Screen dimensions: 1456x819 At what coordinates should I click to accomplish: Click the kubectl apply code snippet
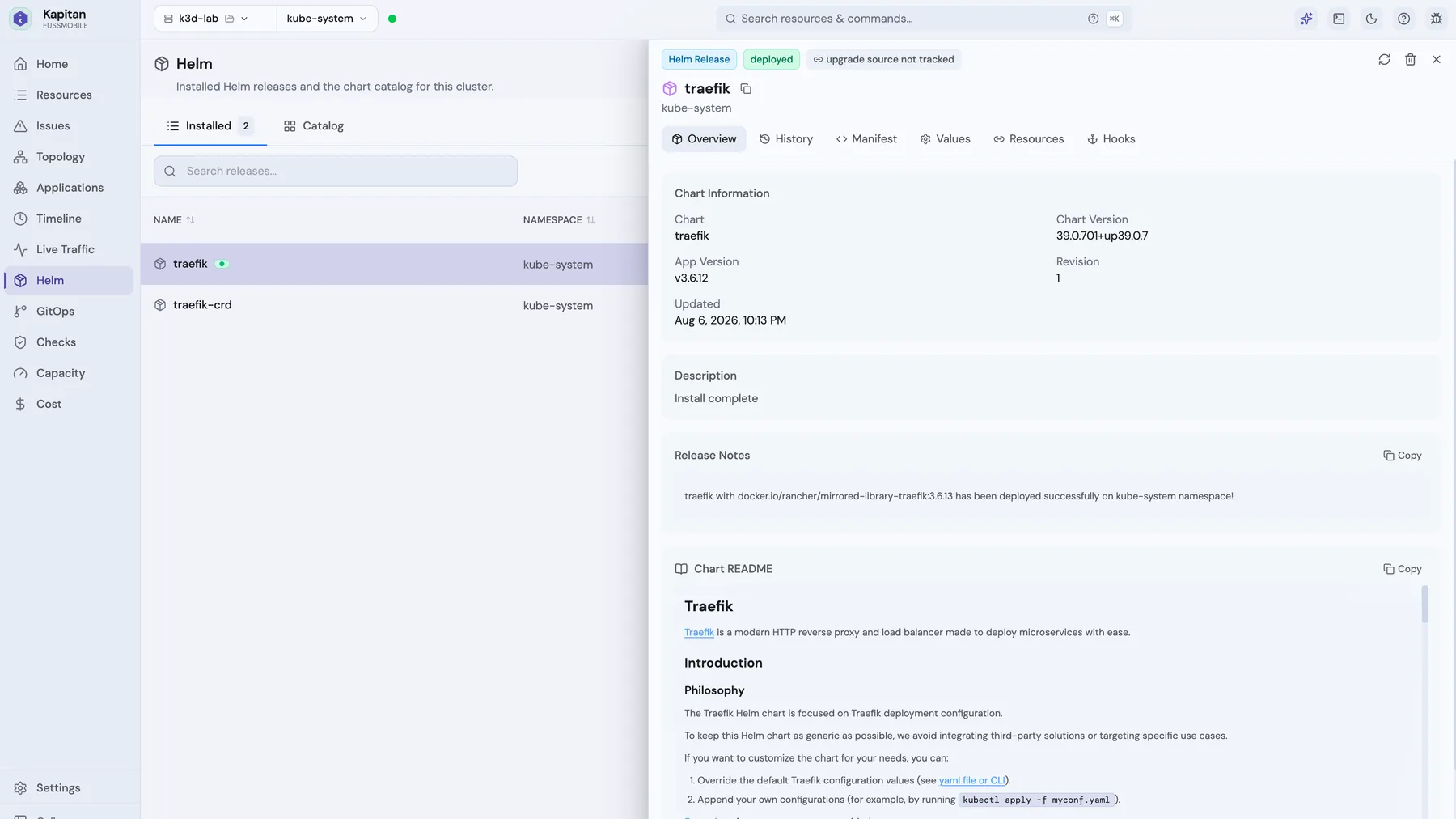tap(1037, 800)
